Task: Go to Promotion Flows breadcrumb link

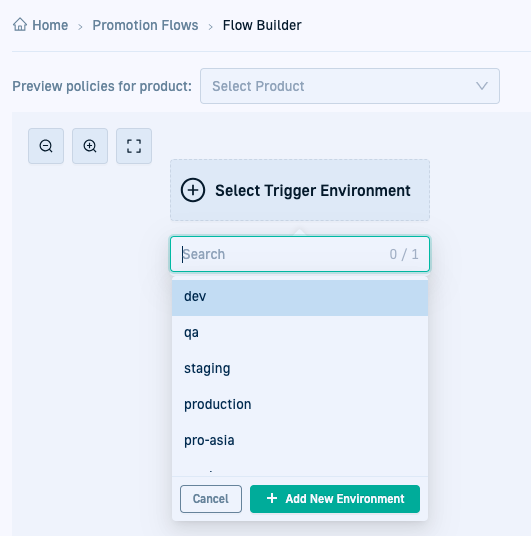Action: point(145,25)
